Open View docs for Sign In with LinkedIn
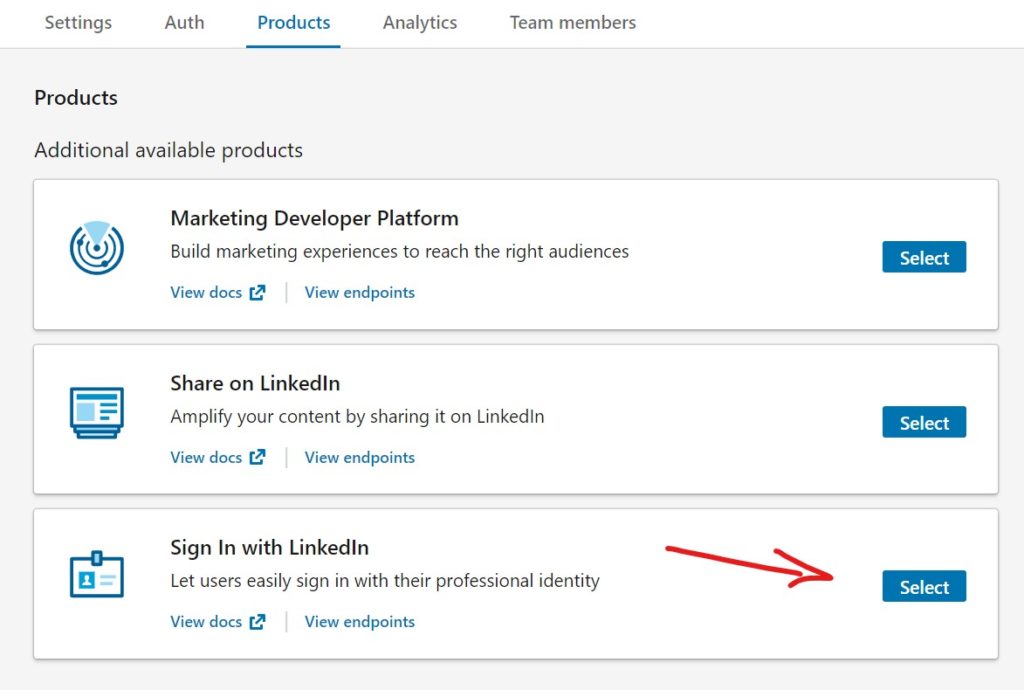The height and width of the screenshot is (690, 1024). (x=218, y=621)
